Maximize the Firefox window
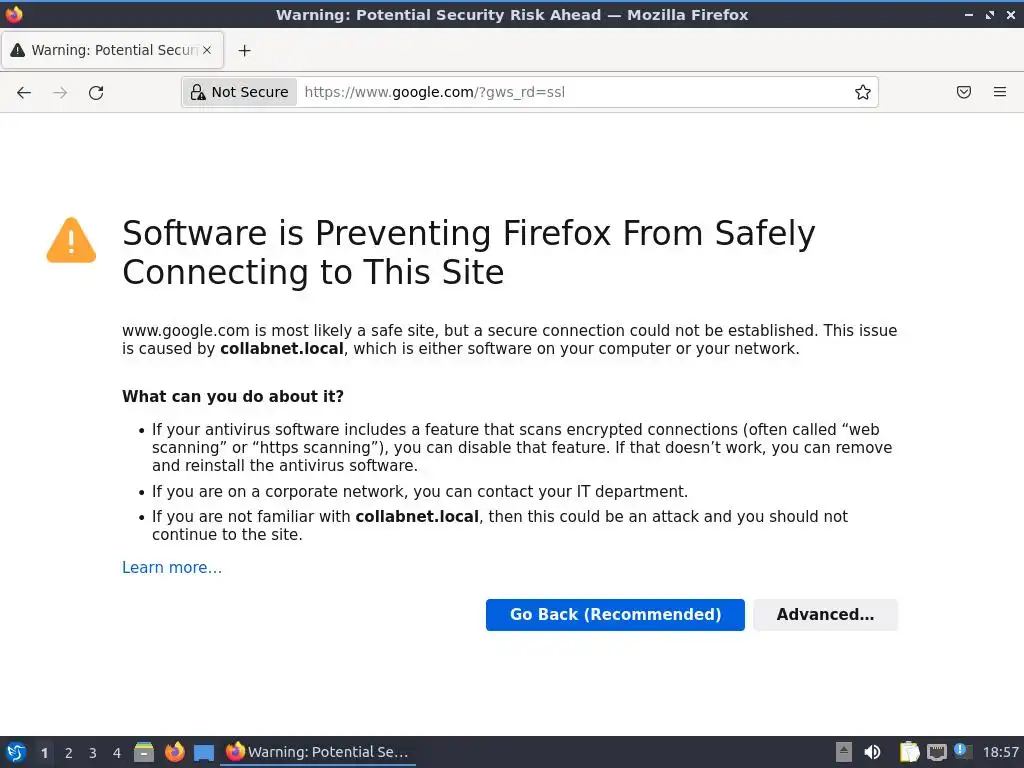This screenshot has height=768, width=1024. tap(990, 14)
